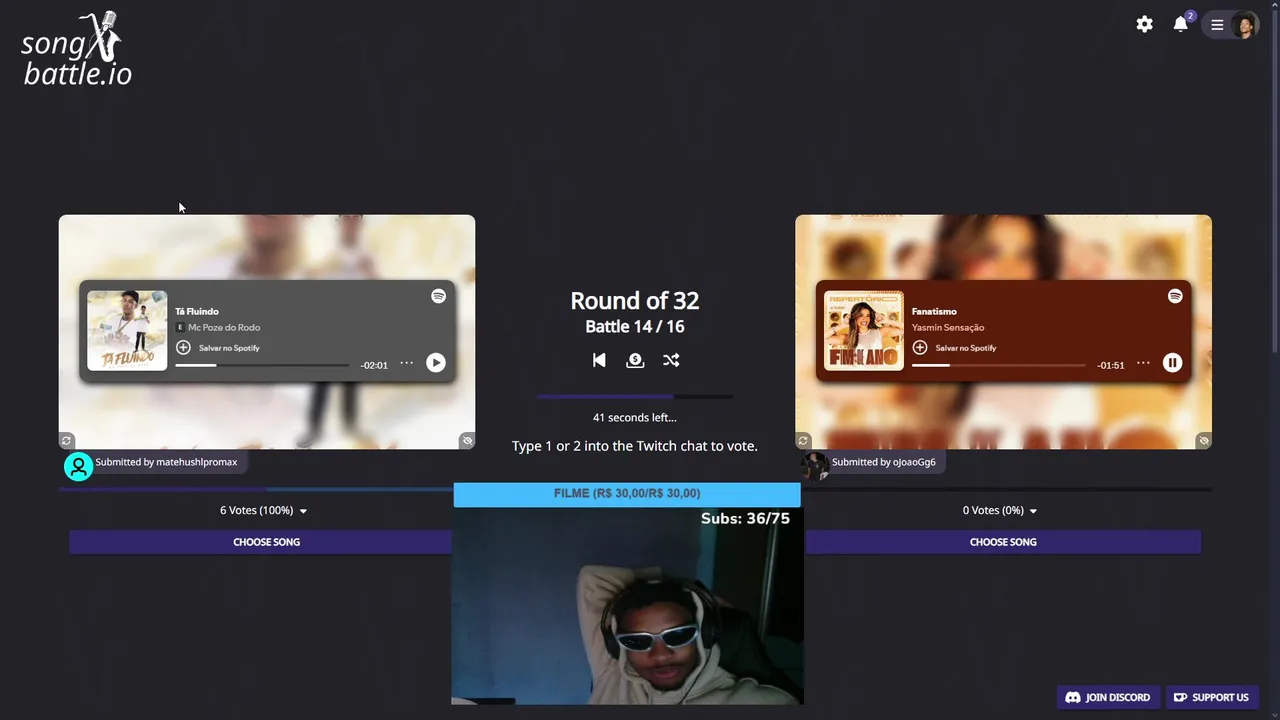The height and width of the screenshot is (720, 1280).
Task: Choose the left song Tá Fluindo
Action: pos(261,542)
